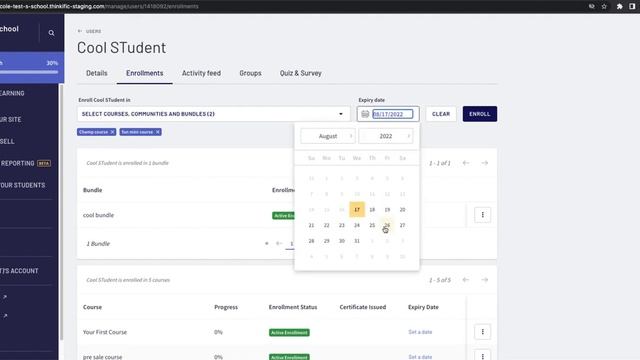
Task: Select August 29 in the calendar
Action: click(327, 241)
